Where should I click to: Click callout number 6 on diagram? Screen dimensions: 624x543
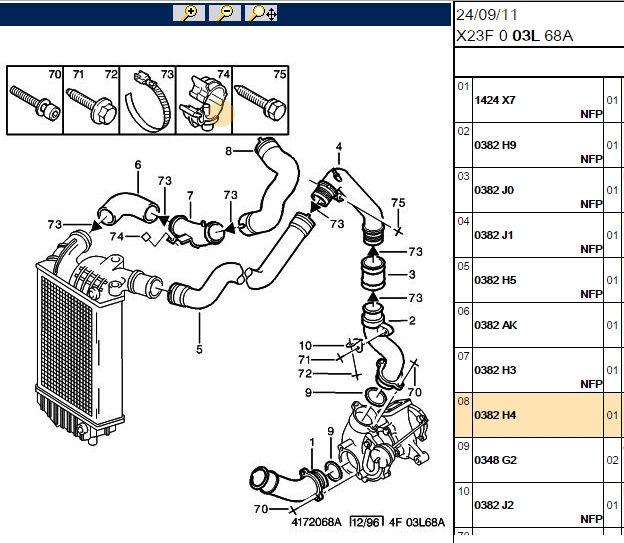point(138,165)
